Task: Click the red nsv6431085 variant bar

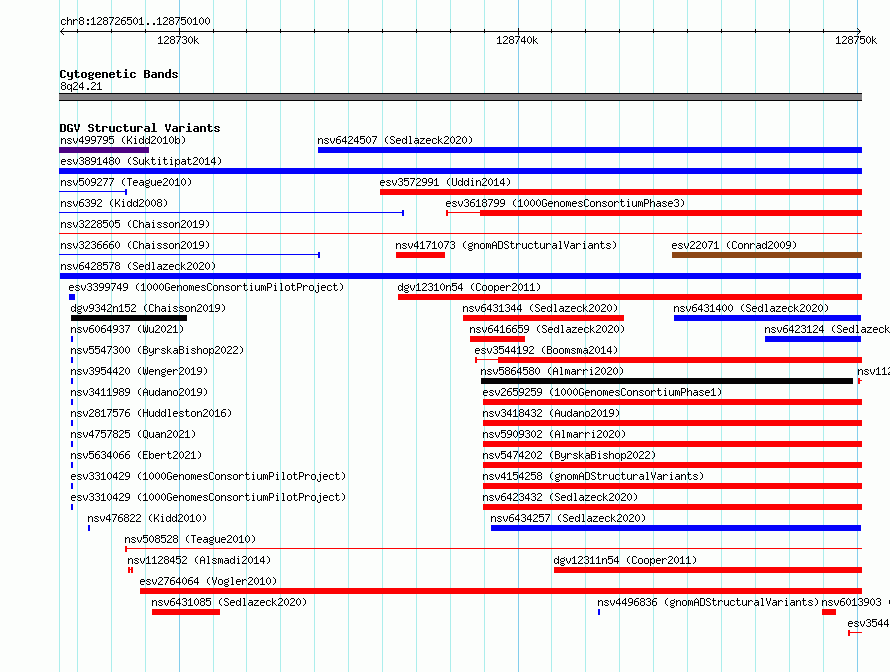Action: coord(186,612)
